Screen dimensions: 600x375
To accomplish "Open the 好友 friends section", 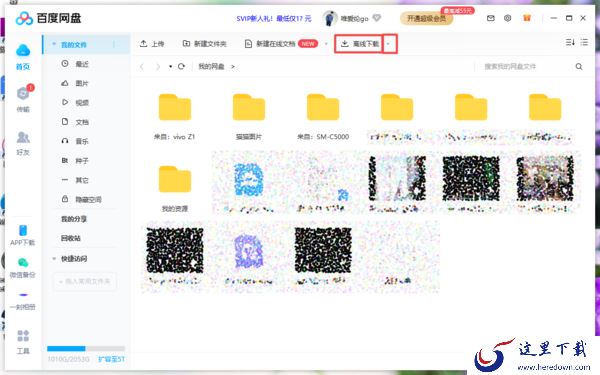I will tap(23, 143).
